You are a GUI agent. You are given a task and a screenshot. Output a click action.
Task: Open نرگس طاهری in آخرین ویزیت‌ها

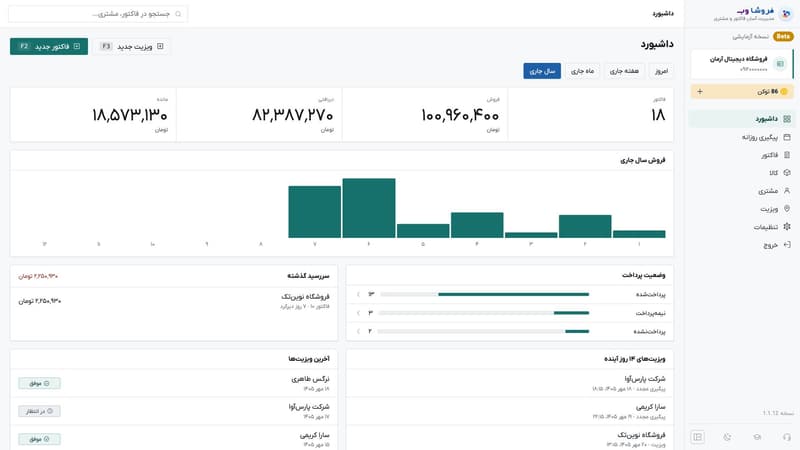pos(174,383)
